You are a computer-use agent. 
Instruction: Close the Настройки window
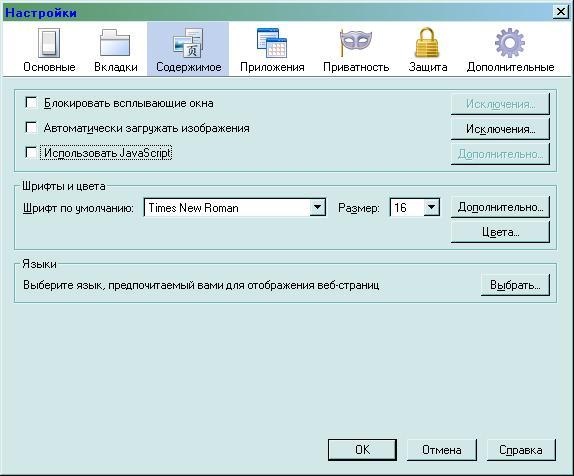pos(561,12)
